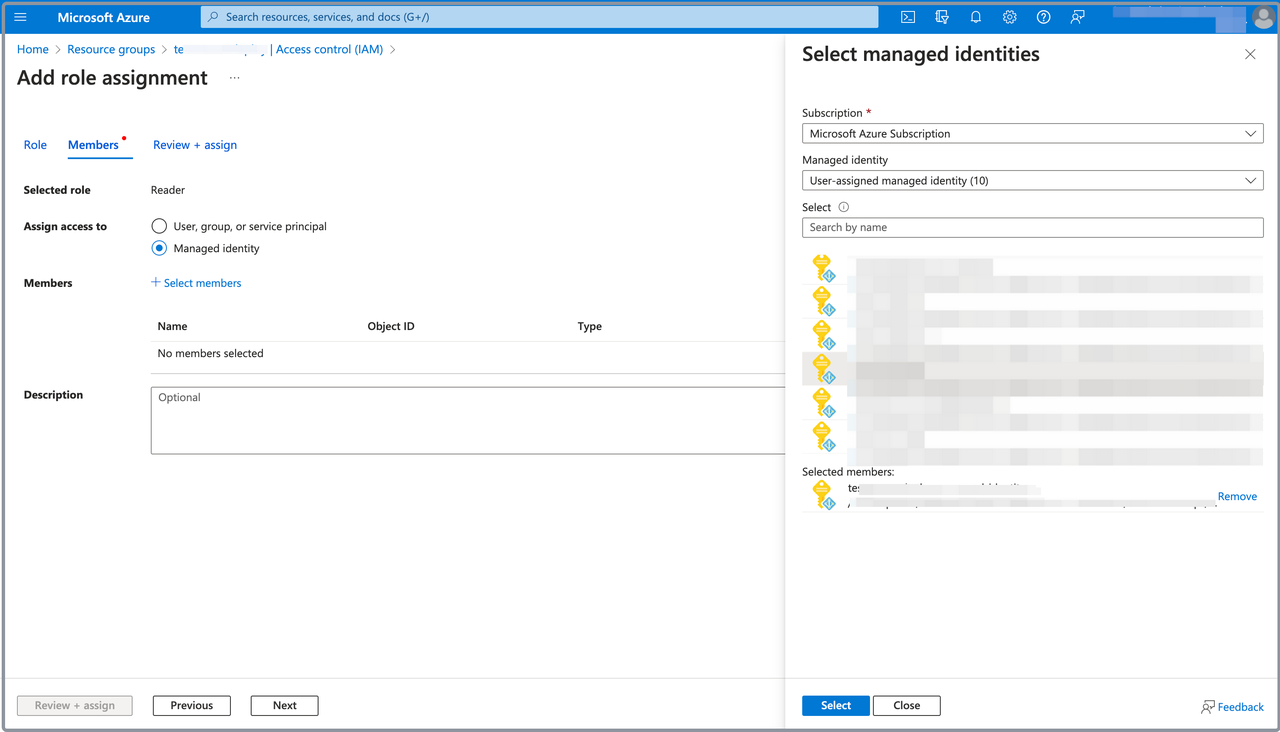The image size is (1280, 732).
Task: Open the Notifications bell icon
Action: (975, 17)
